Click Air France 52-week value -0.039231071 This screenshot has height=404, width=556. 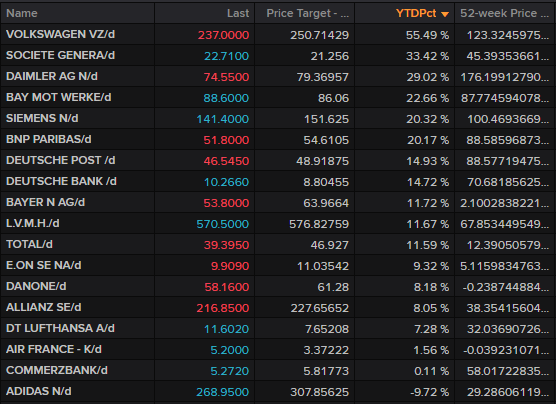(x=506, y=350)
